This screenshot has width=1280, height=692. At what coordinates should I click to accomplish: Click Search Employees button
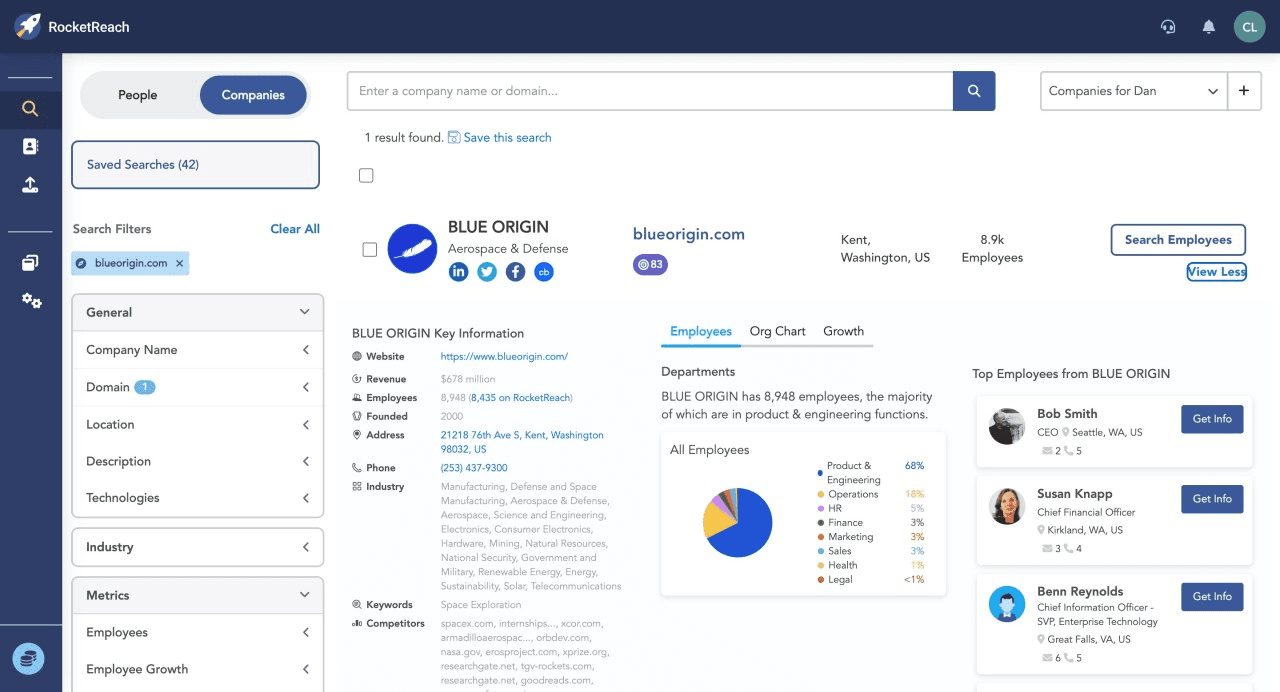1178,240
